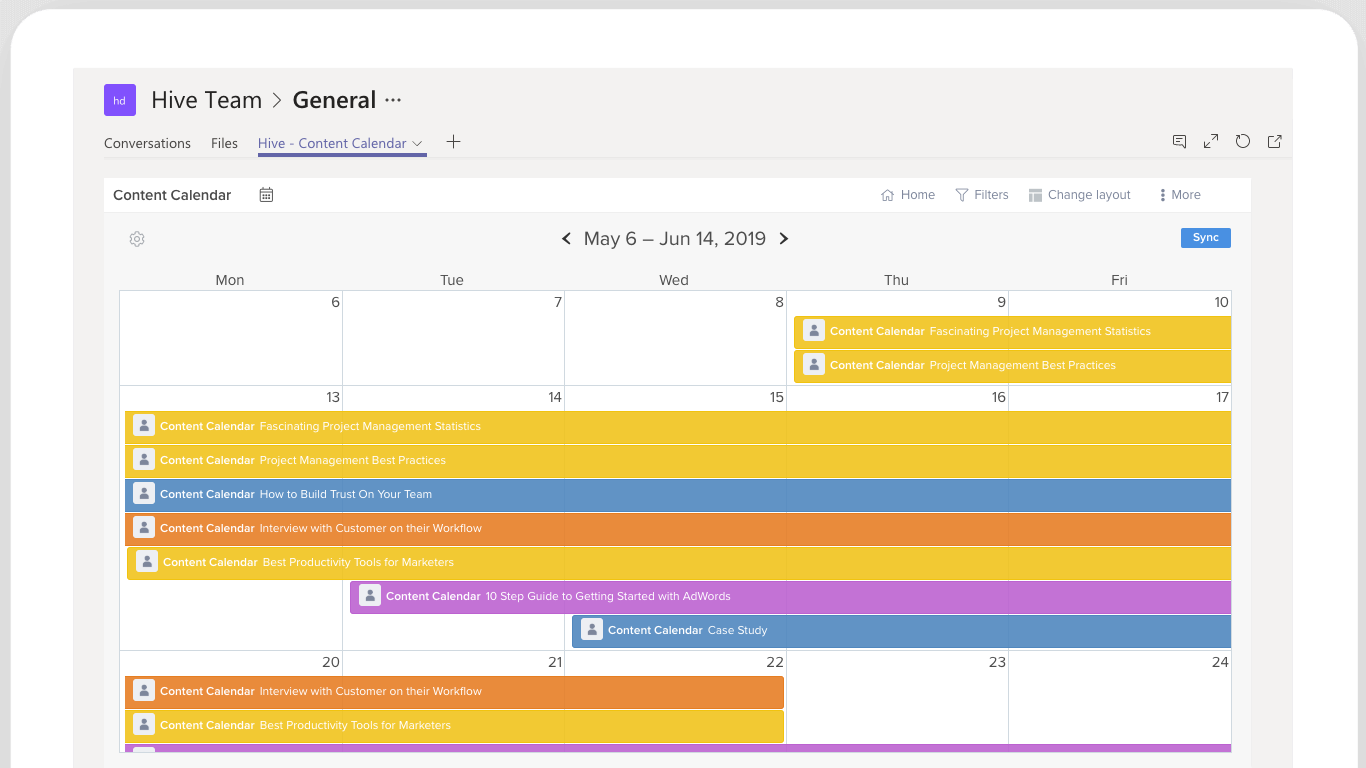The width and height of the screenshot is (1366, 768).
Task: Expand the tab to full screen
Action: (x=1211, y=142)
